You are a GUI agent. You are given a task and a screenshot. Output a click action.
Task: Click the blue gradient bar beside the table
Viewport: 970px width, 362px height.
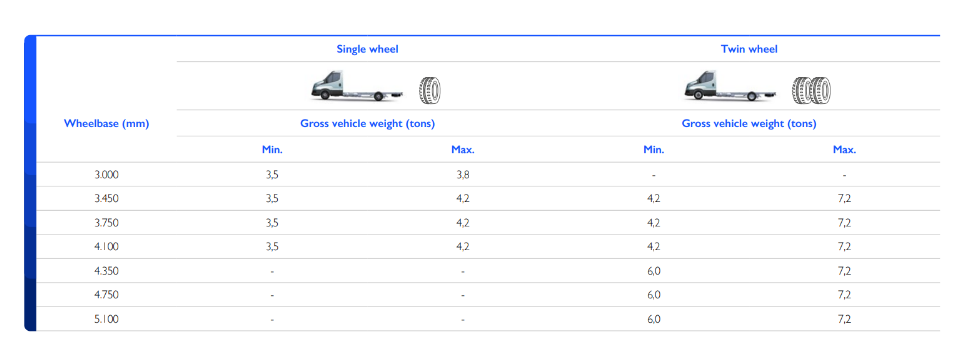point(30,183)
